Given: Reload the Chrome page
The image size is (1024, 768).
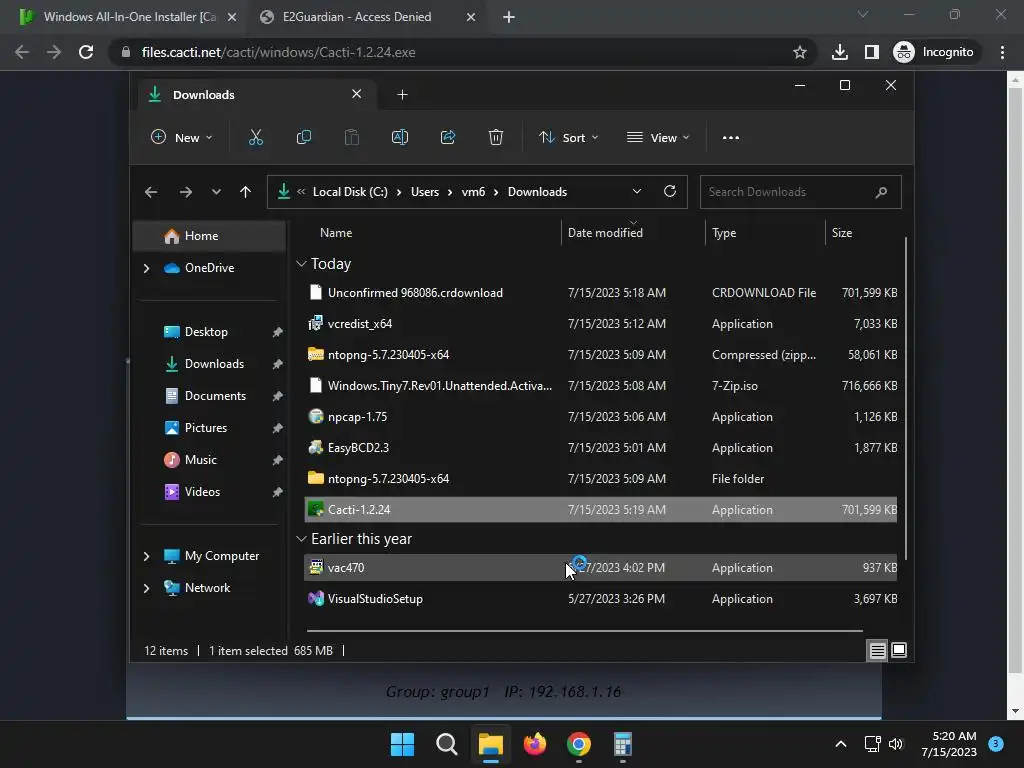Looking at the screenshot, I should pos(86,52).
